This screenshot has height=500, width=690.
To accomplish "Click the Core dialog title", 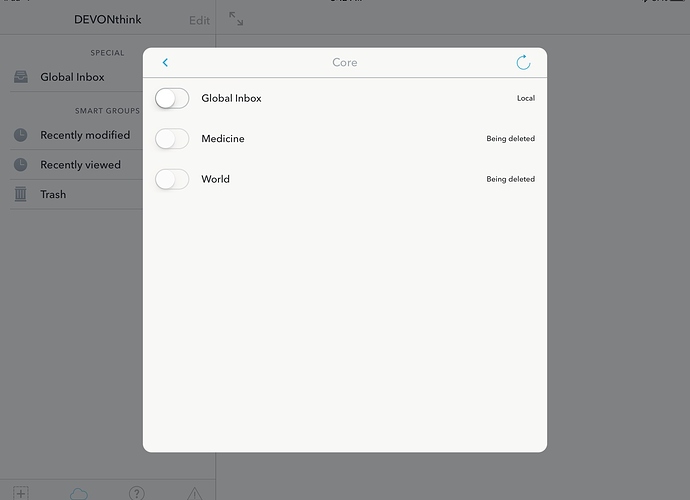I will coord(345,62).
